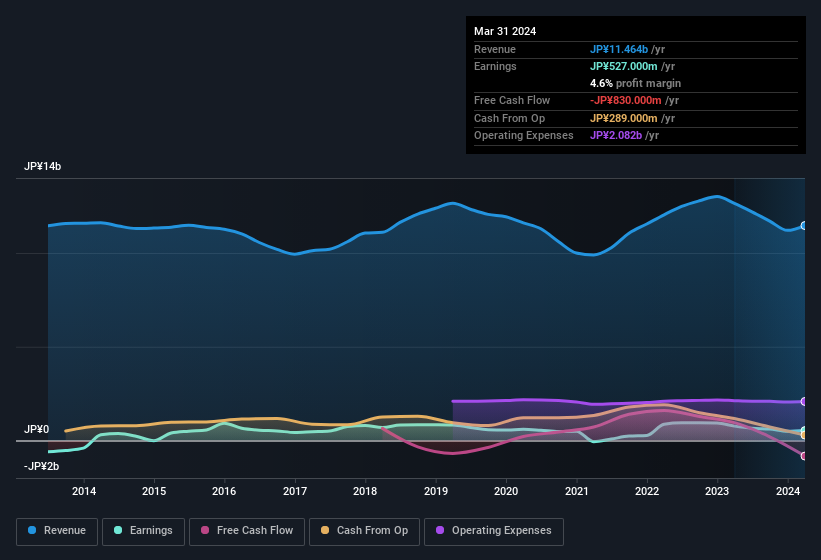Select the 2014 label on the x-axis
Viewport: 821px width, 560px height.
pos(84,491)
